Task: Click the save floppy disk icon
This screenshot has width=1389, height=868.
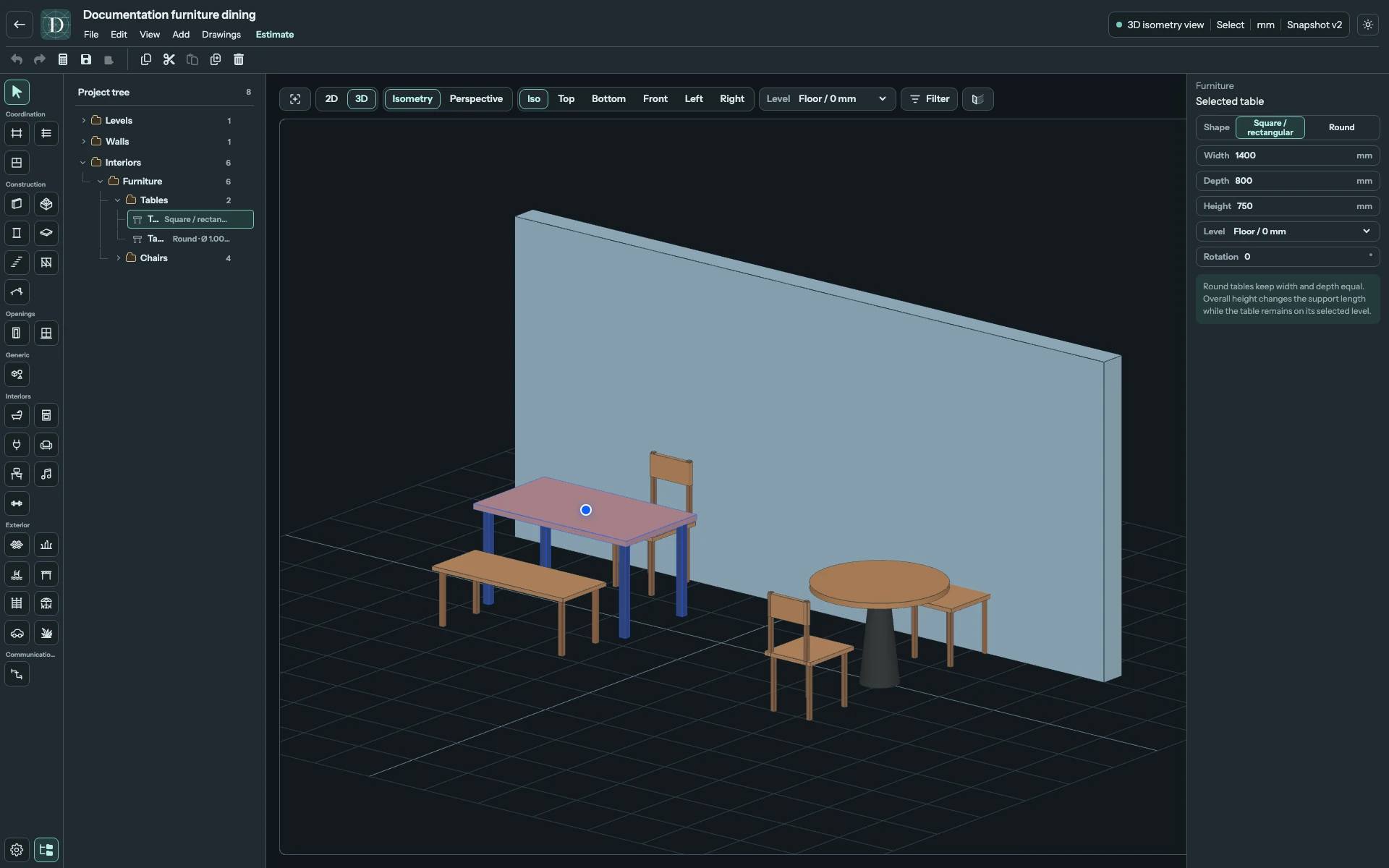Action: (x=86, y=59)
